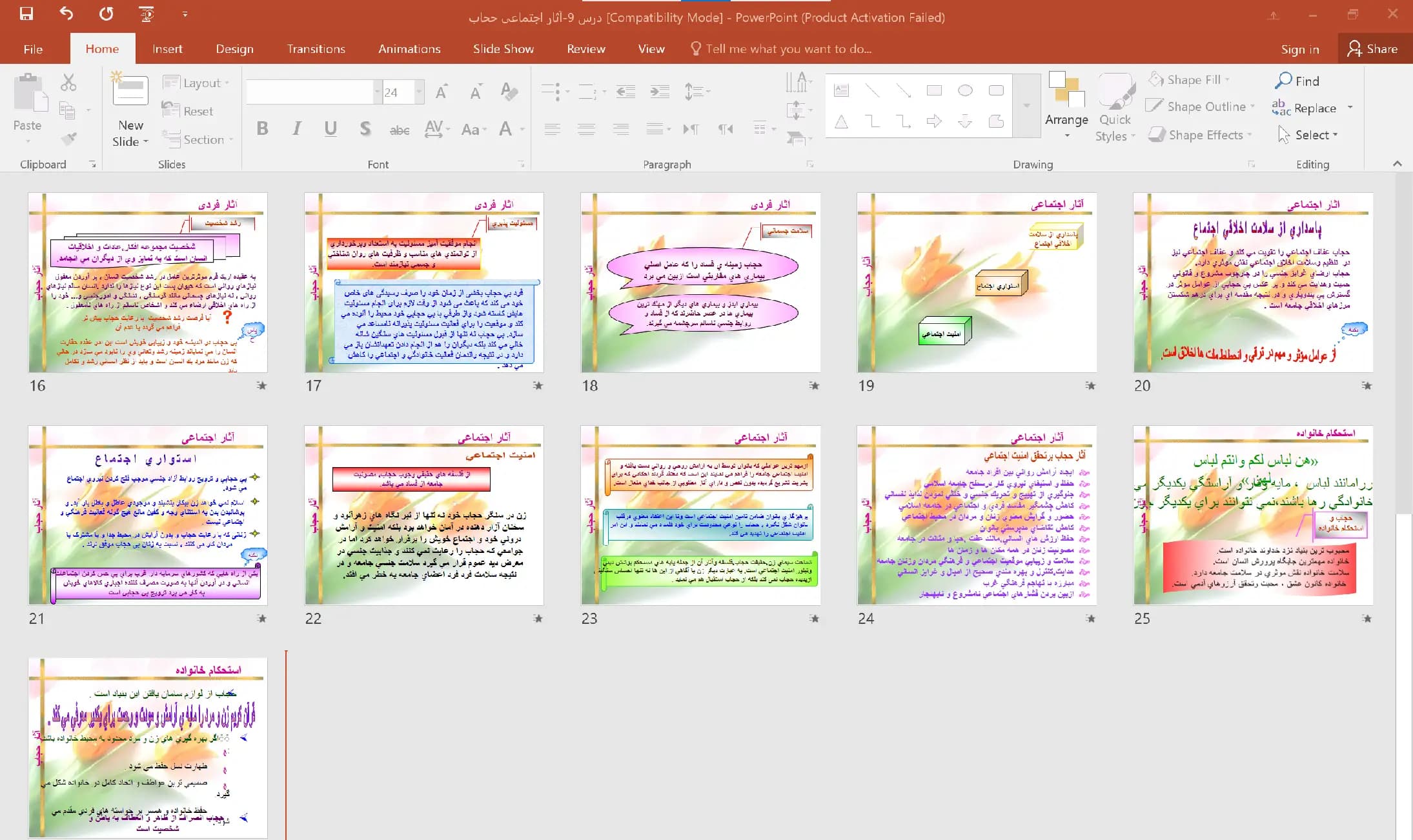Image resolution: width=1413 pixels, height=840 pixels.
Task: Save the presentation using the floppy disk icon
Action: (26, 14)
